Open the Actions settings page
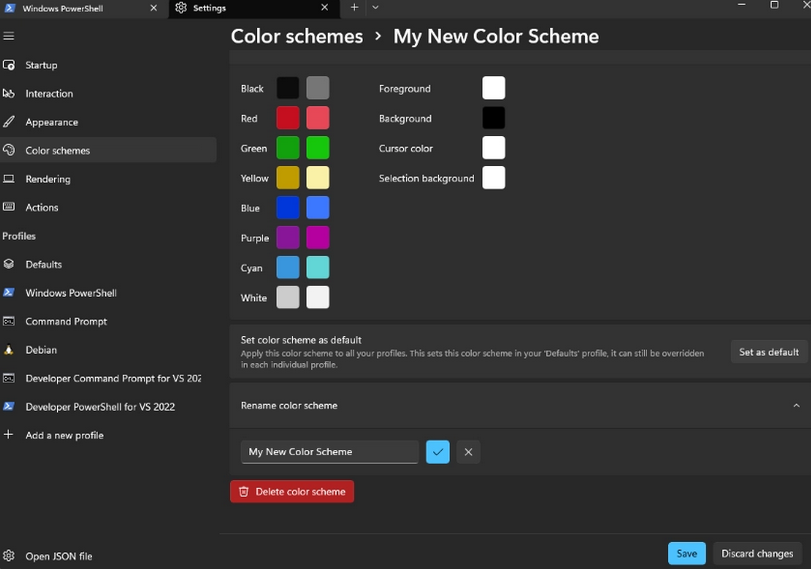811x569 pixels. tap(108, 207)
